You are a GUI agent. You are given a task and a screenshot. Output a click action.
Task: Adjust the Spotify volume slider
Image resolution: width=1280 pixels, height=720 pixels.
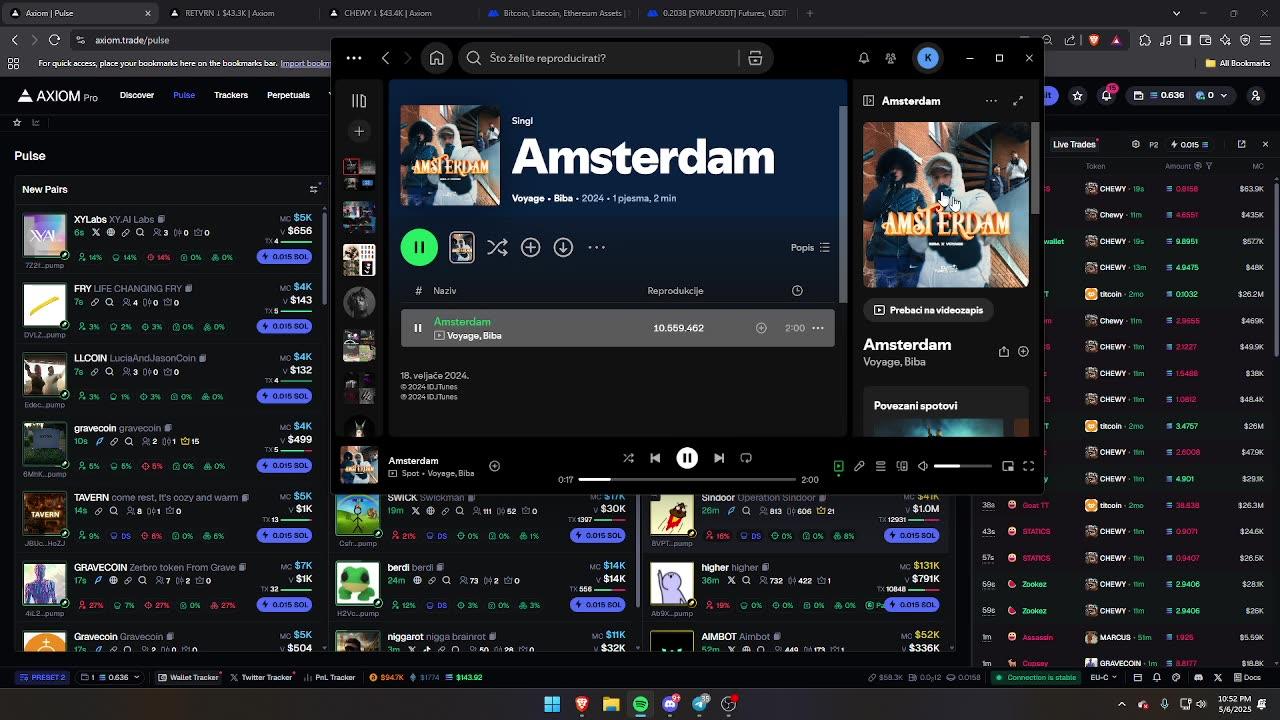coord(963,466)
